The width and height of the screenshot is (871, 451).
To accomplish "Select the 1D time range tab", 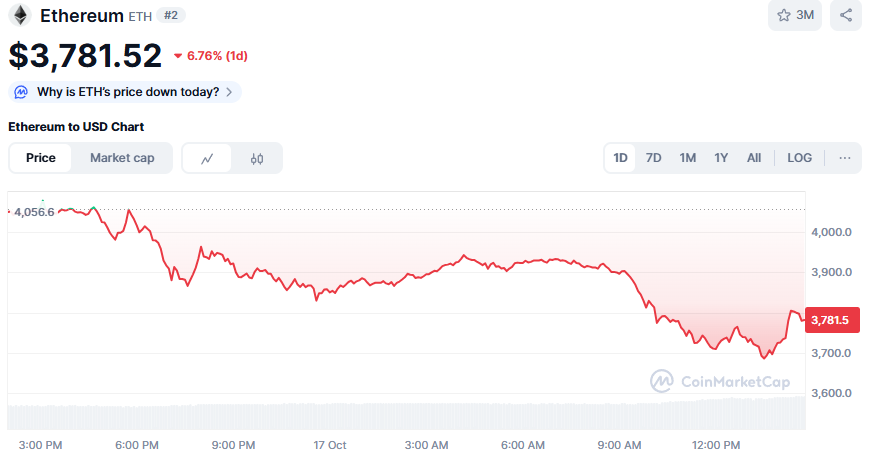I will (x=620, y=158).
